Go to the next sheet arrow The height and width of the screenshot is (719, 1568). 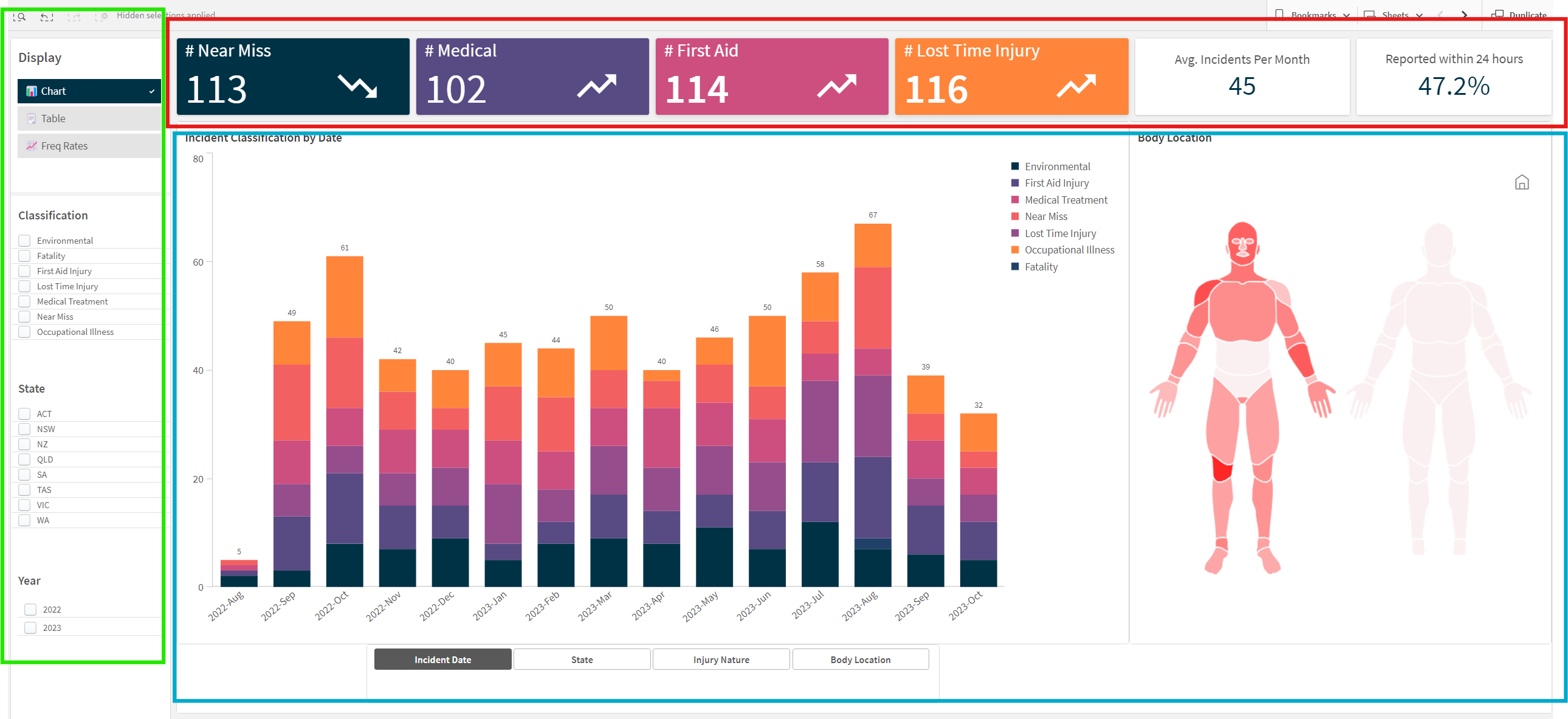(1465, 15)
